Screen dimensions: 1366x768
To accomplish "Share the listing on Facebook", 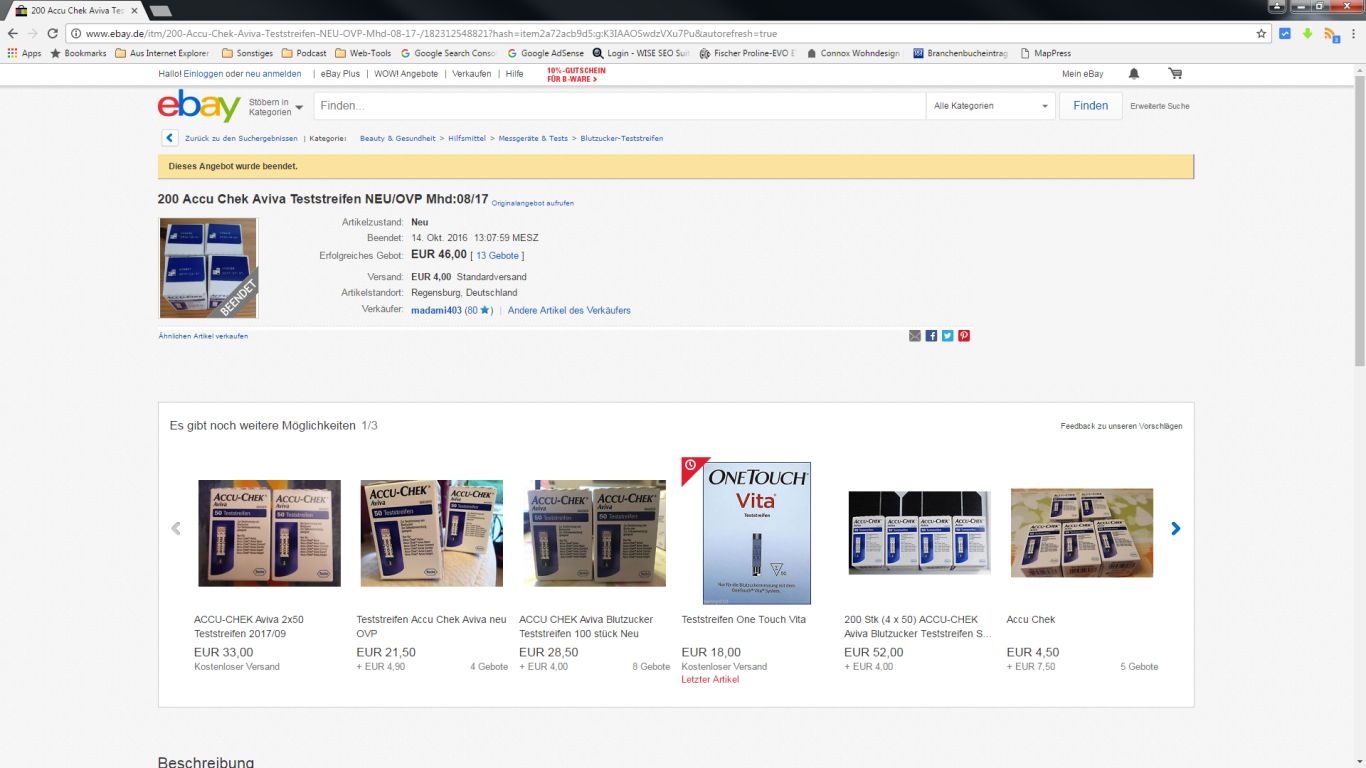I will 931,336.
